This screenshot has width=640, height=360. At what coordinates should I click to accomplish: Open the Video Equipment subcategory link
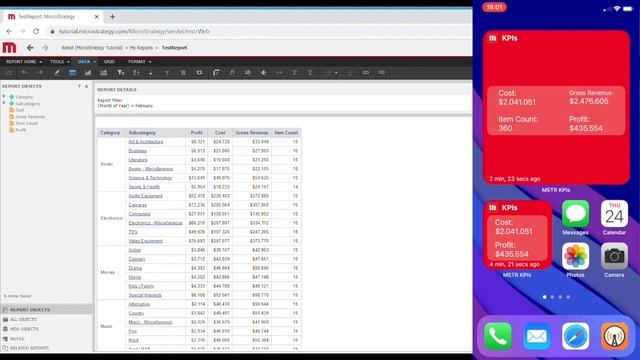pos(145,241)
